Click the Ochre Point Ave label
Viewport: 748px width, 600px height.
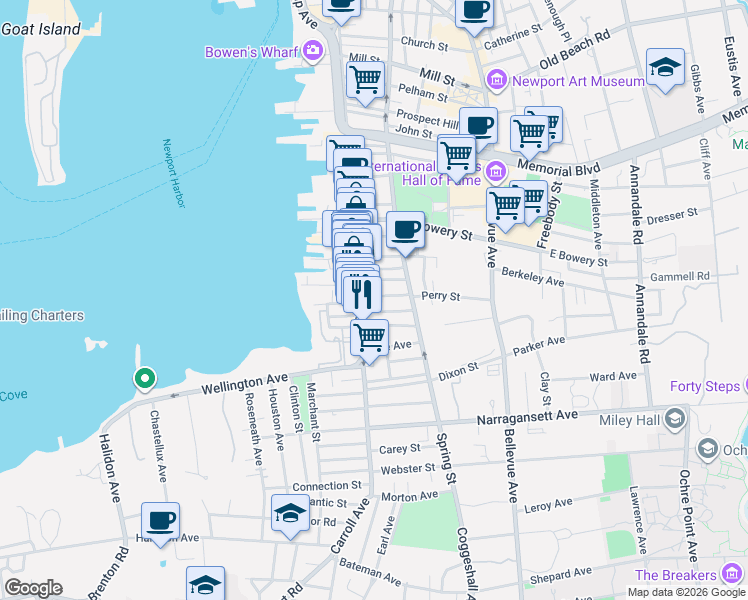pyautogui.click(x=689, y=516)
